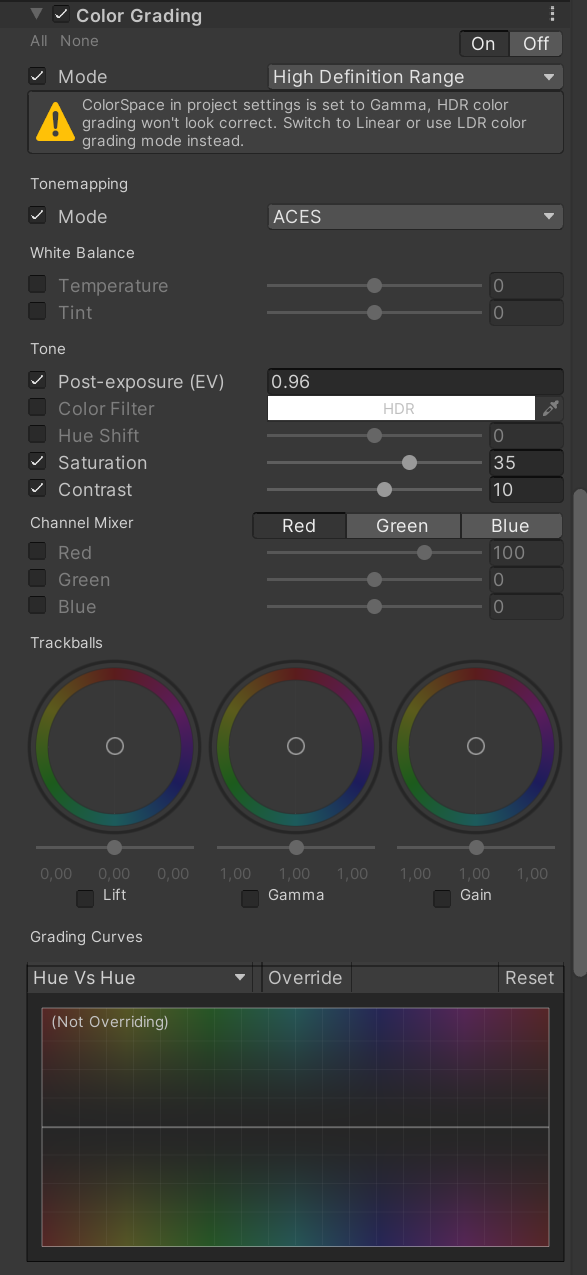
Task: Click the Tint slider handle
Action: (x=374, y=312)
